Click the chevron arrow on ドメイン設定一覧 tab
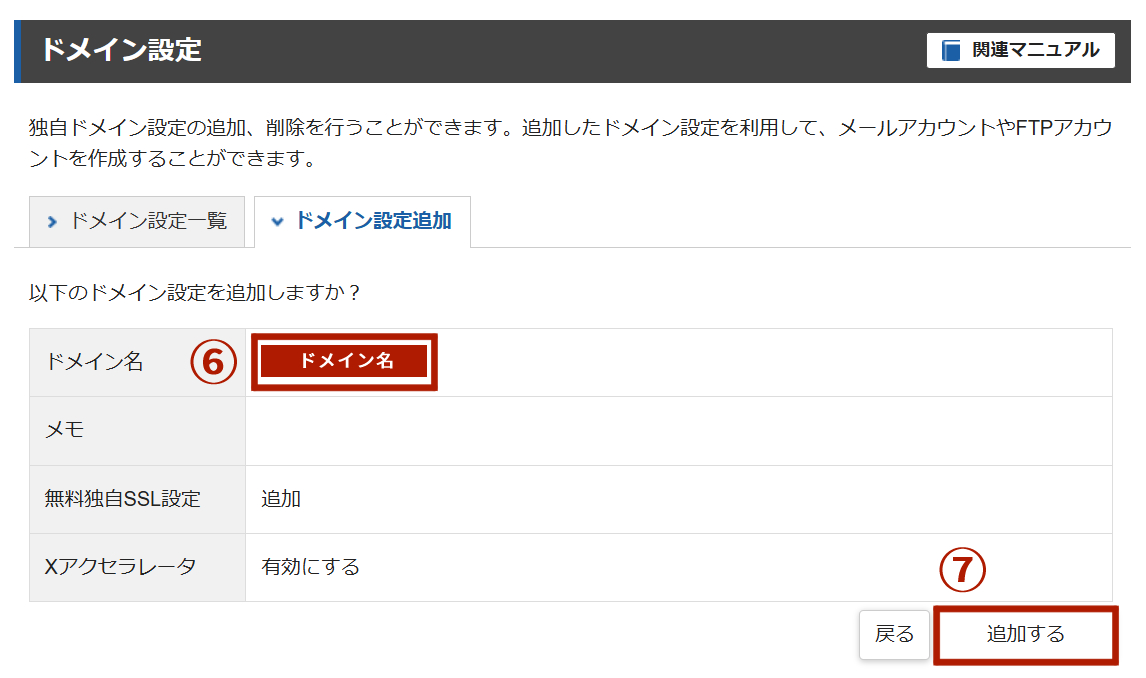Screen dimensions: 1146x678 tap(53, 222)
